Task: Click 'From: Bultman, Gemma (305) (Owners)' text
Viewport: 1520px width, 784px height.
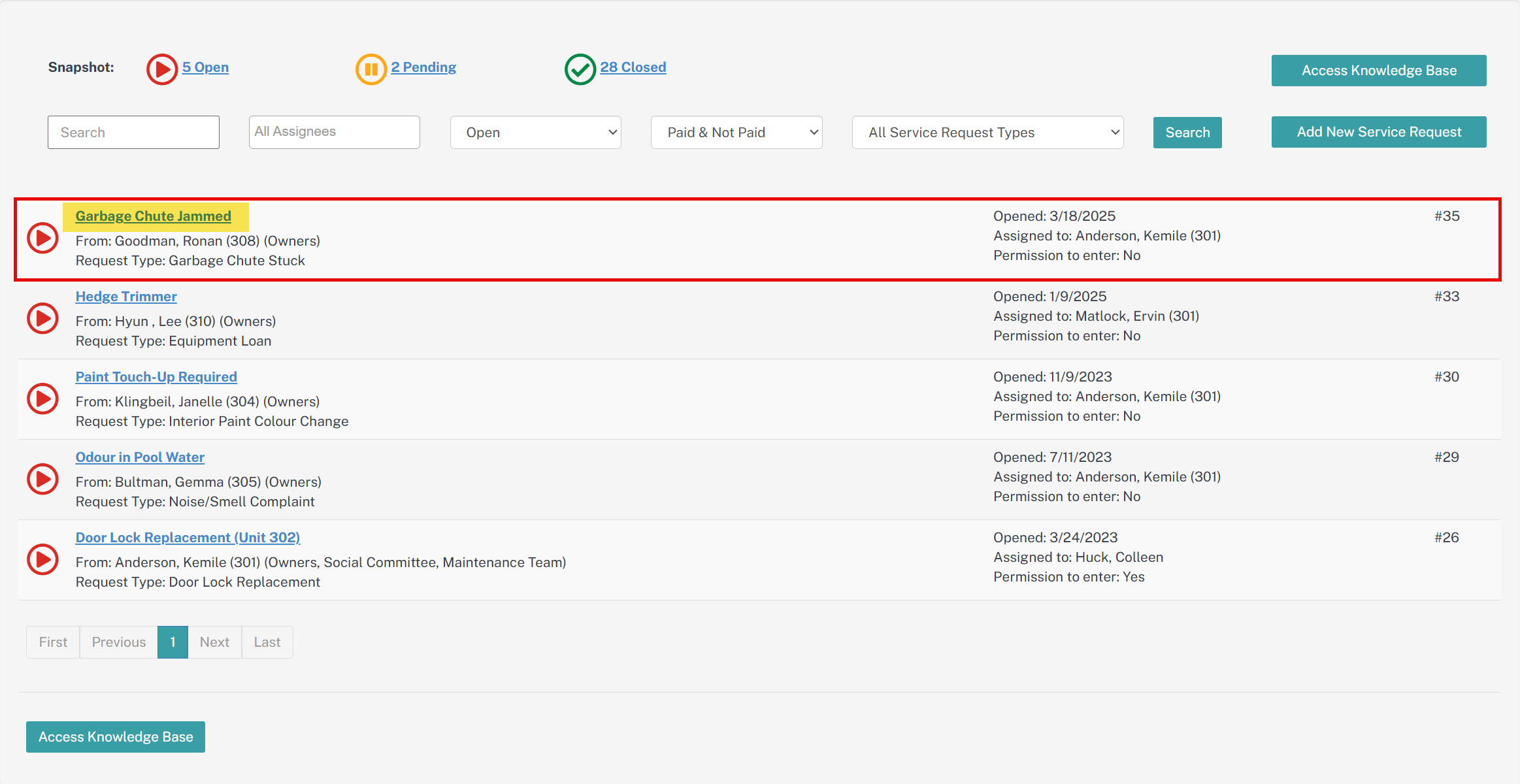Action: (198, 482)
